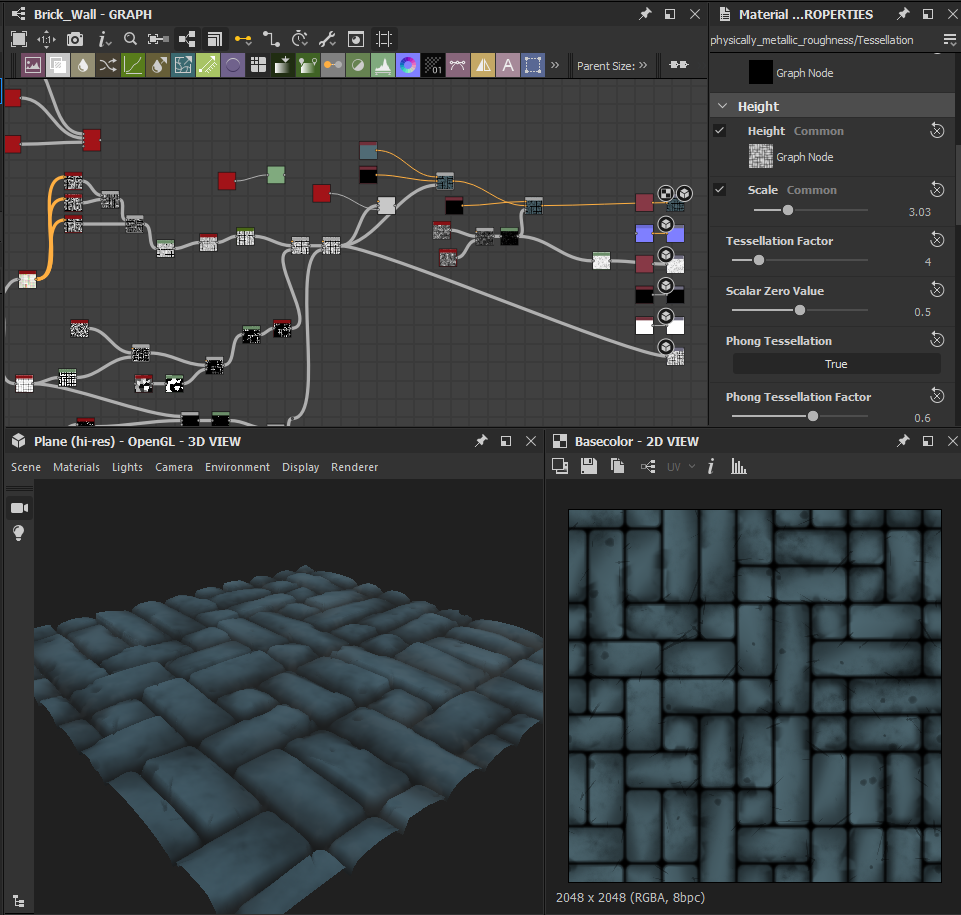Click the Height Graph Node thumbnail

pos(761,156)
